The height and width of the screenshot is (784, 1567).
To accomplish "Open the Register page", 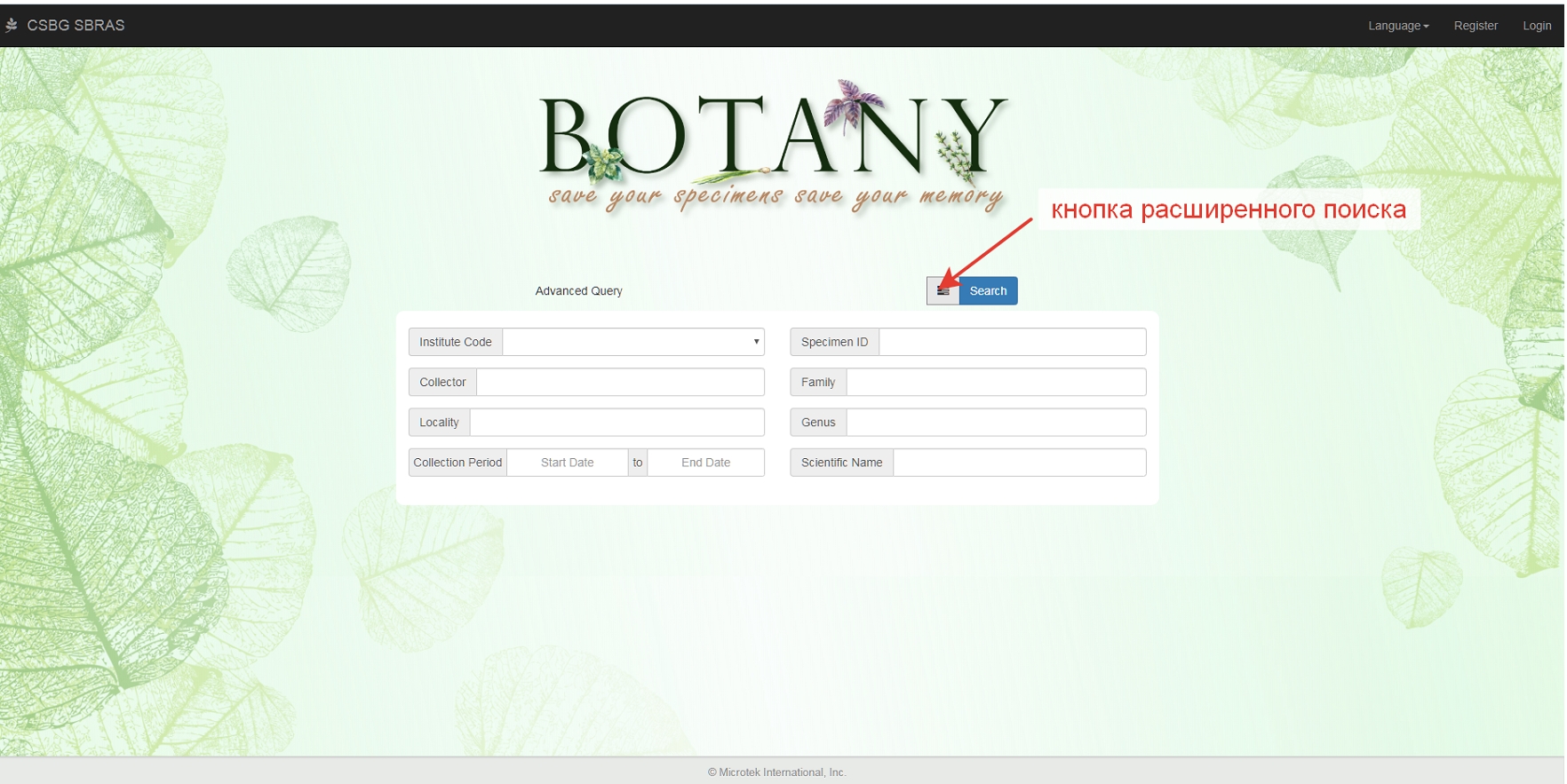I will (1476, 26).
